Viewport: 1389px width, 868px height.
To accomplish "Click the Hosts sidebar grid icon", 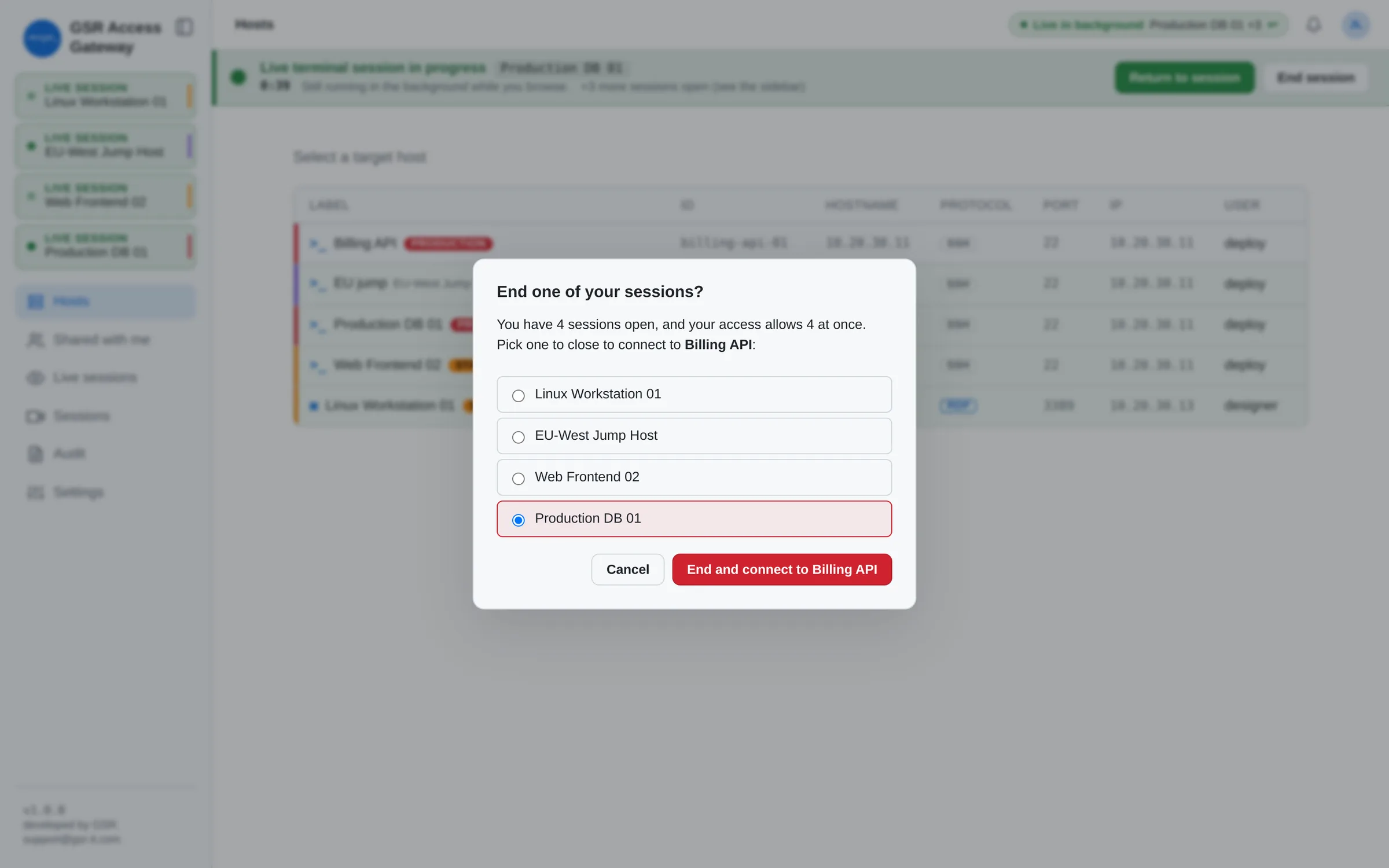I will coord(35,301).
